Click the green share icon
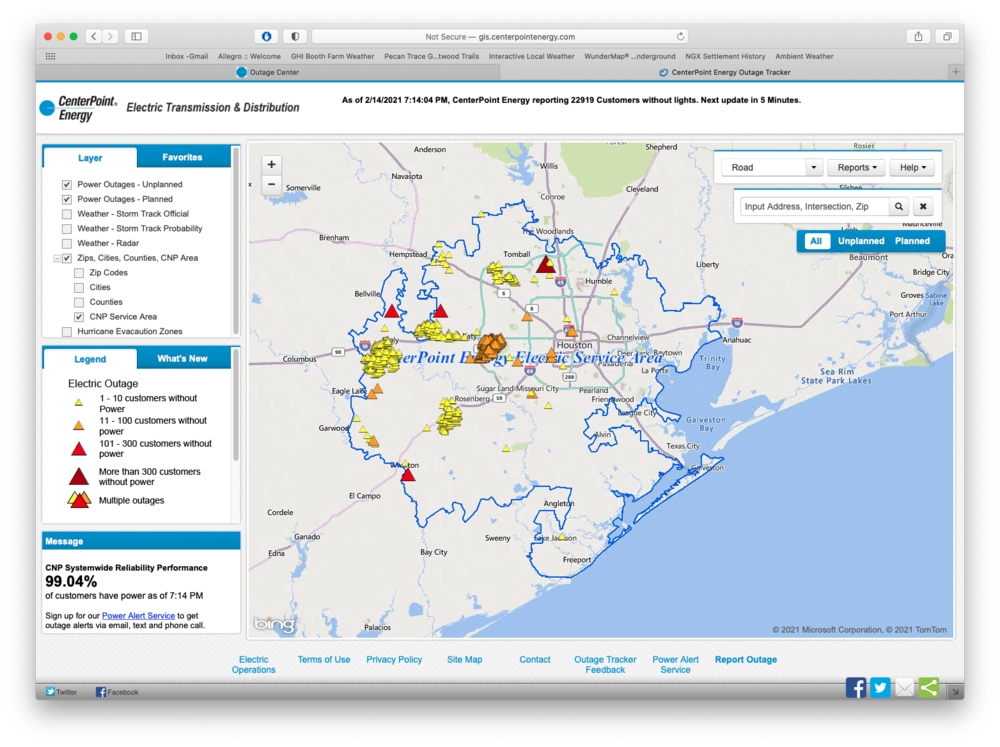The width and height of the screenshot is (1000, 747). (929, 687)
